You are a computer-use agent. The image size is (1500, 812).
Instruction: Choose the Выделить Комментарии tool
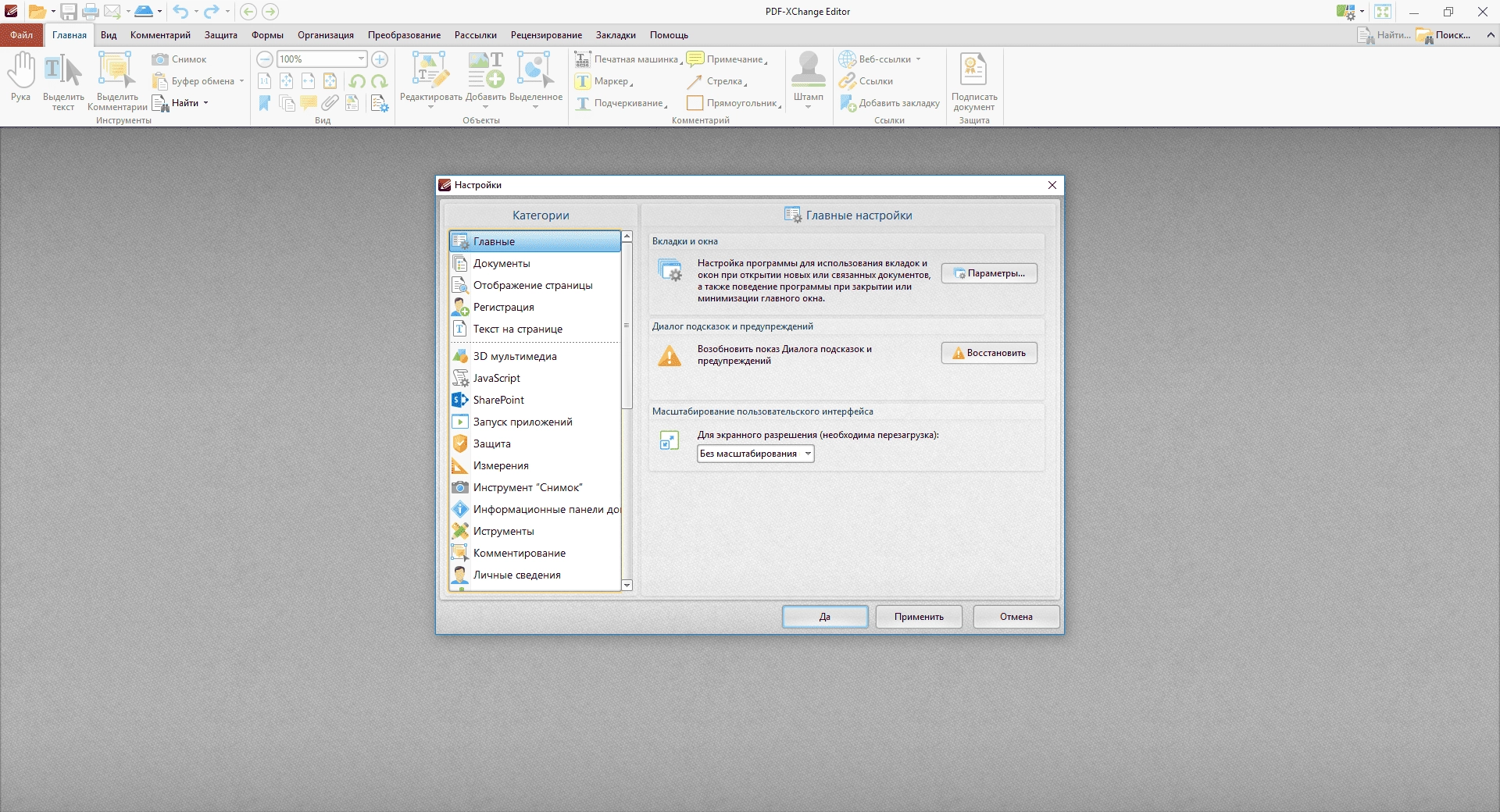[x=117, y=81]
